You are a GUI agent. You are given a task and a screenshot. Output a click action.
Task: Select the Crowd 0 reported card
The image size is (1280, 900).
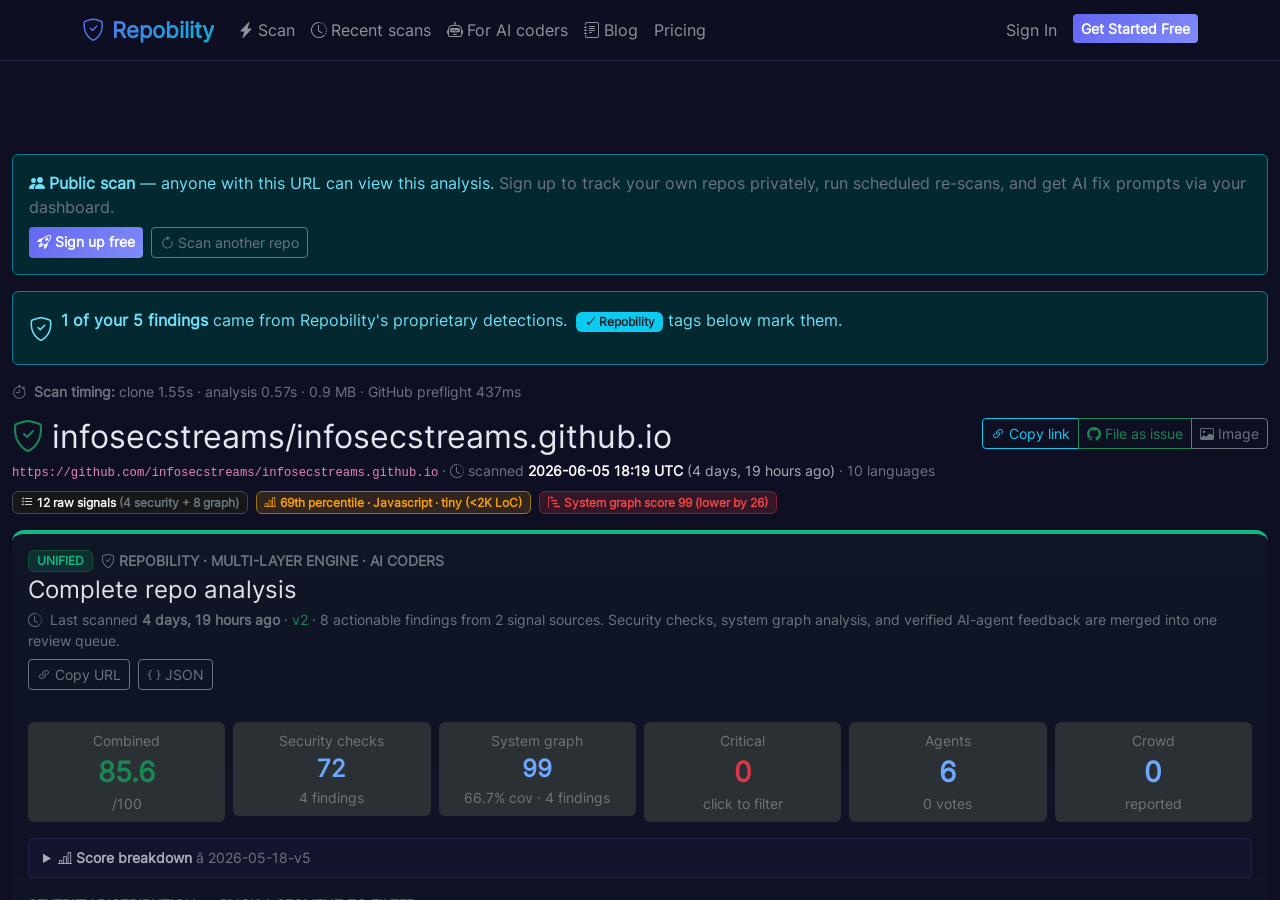(x=1153, y=772)
